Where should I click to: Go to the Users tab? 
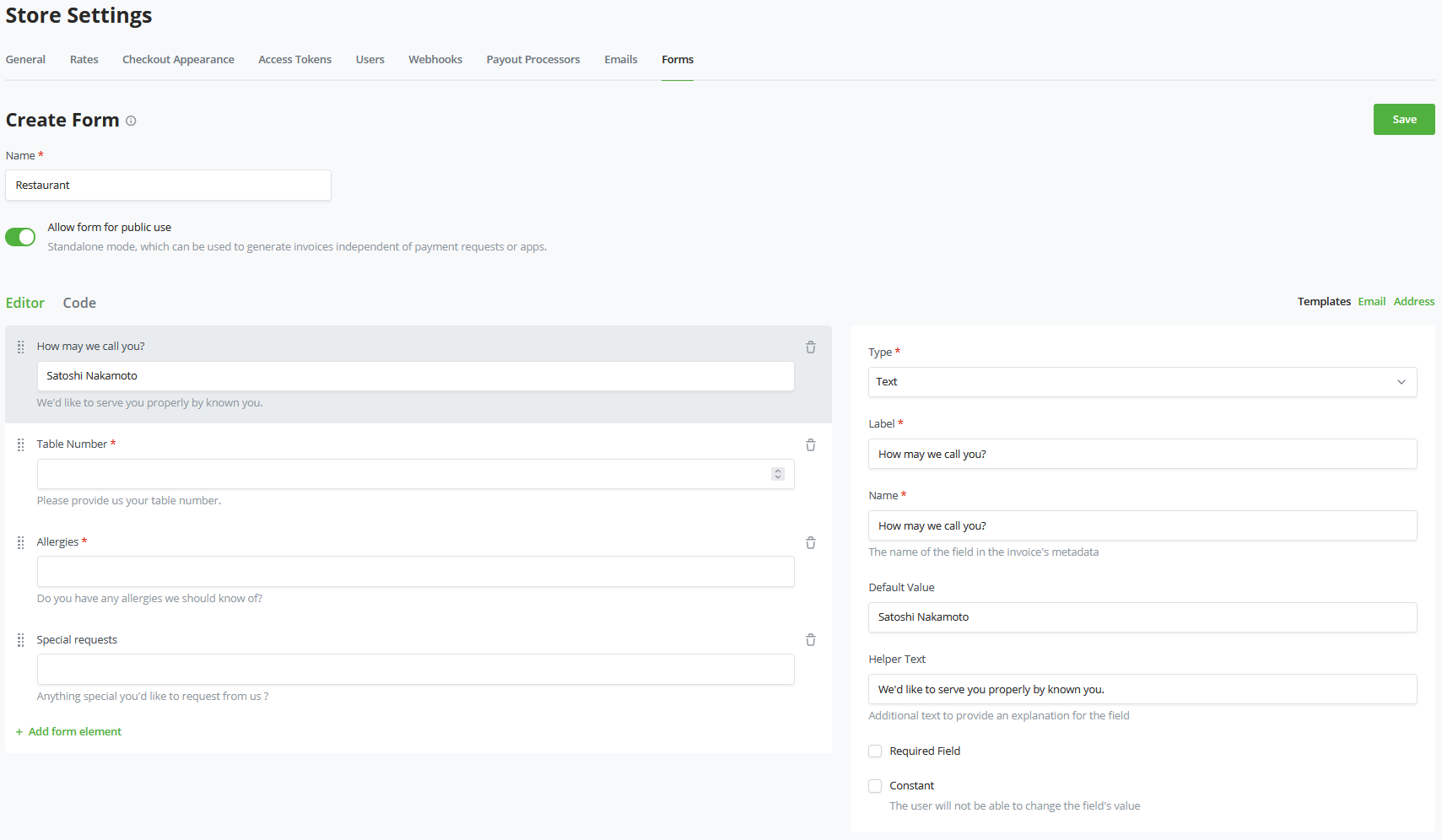[370, 60]
